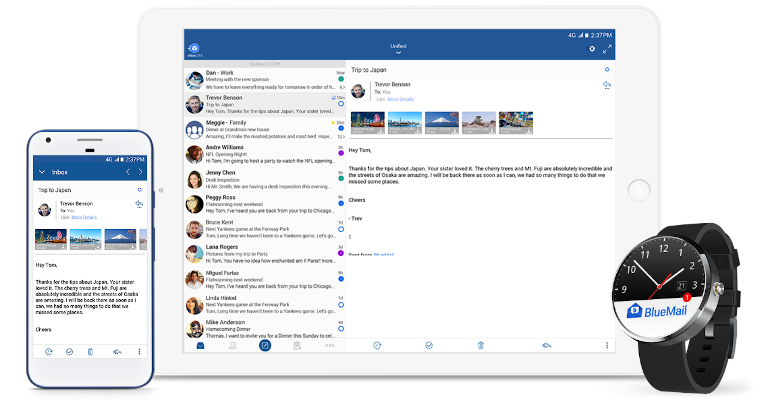Click the reply-all icon next to Trevor Benson on tablet

coord(606,85)
